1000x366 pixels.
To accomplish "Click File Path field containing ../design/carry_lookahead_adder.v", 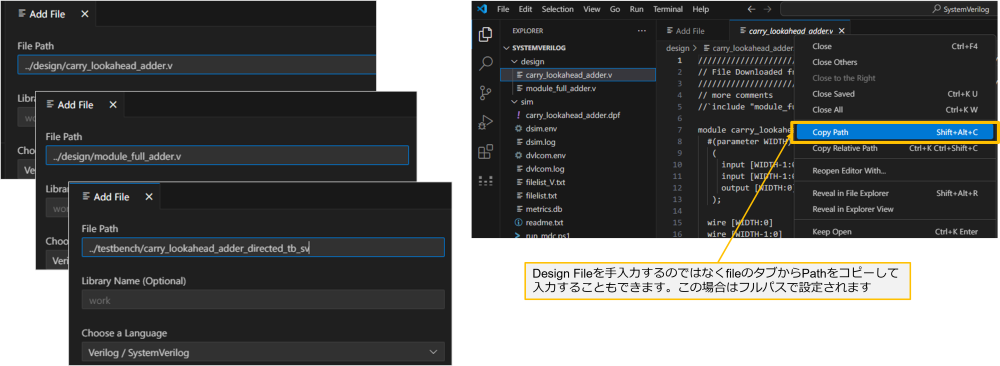I will tap(197, 65).
